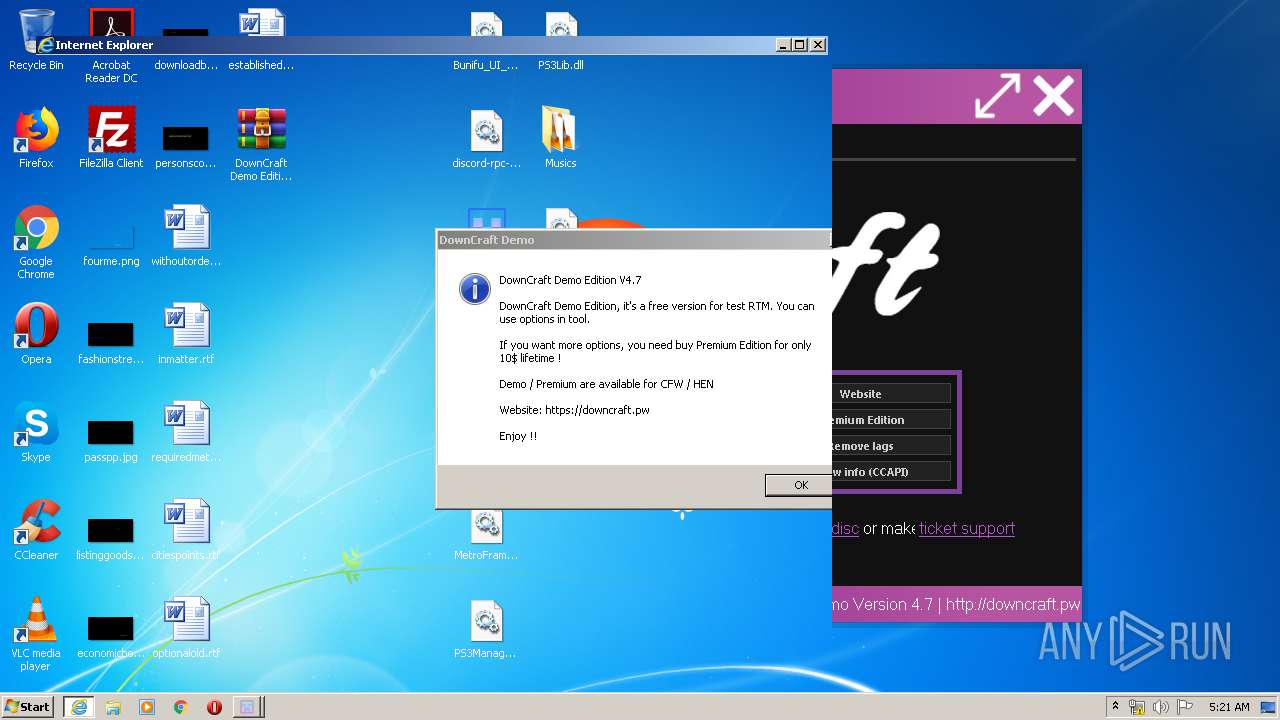Open Acrobat Reader DC shortcut

tap(111, 46)
